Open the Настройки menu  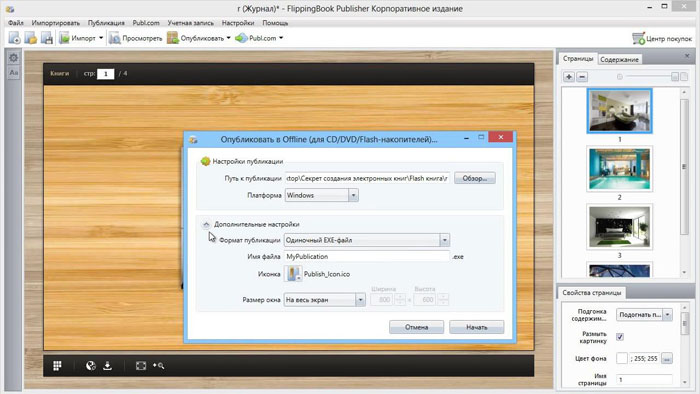(238, 23)
